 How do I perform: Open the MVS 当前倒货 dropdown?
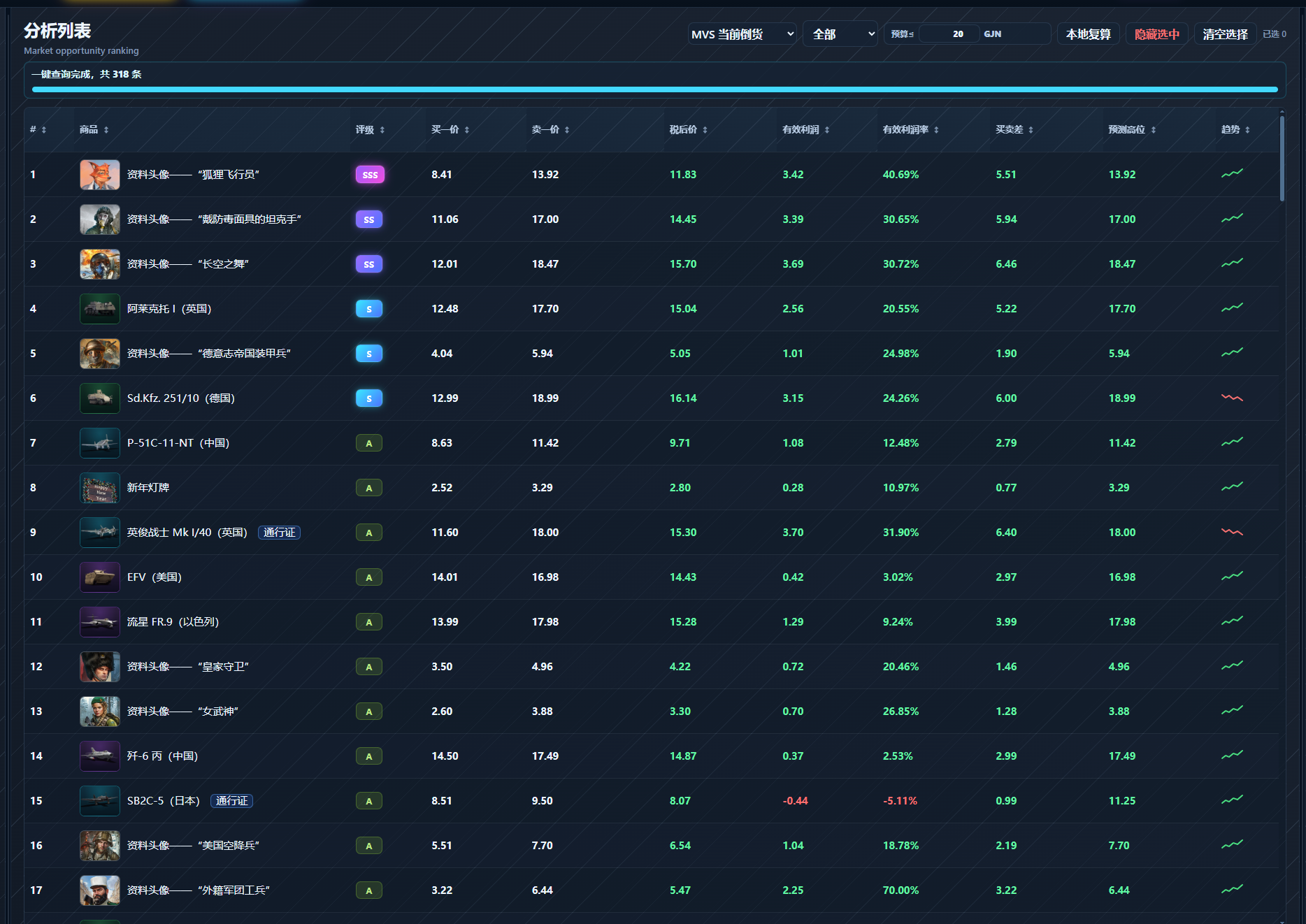point(742,34)
